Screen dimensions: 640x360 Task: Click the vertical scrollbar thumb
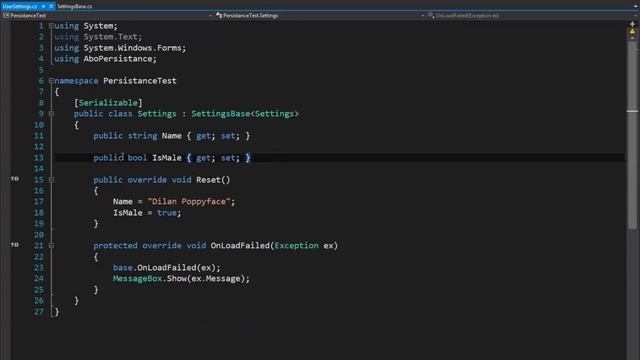pos(632,135)
